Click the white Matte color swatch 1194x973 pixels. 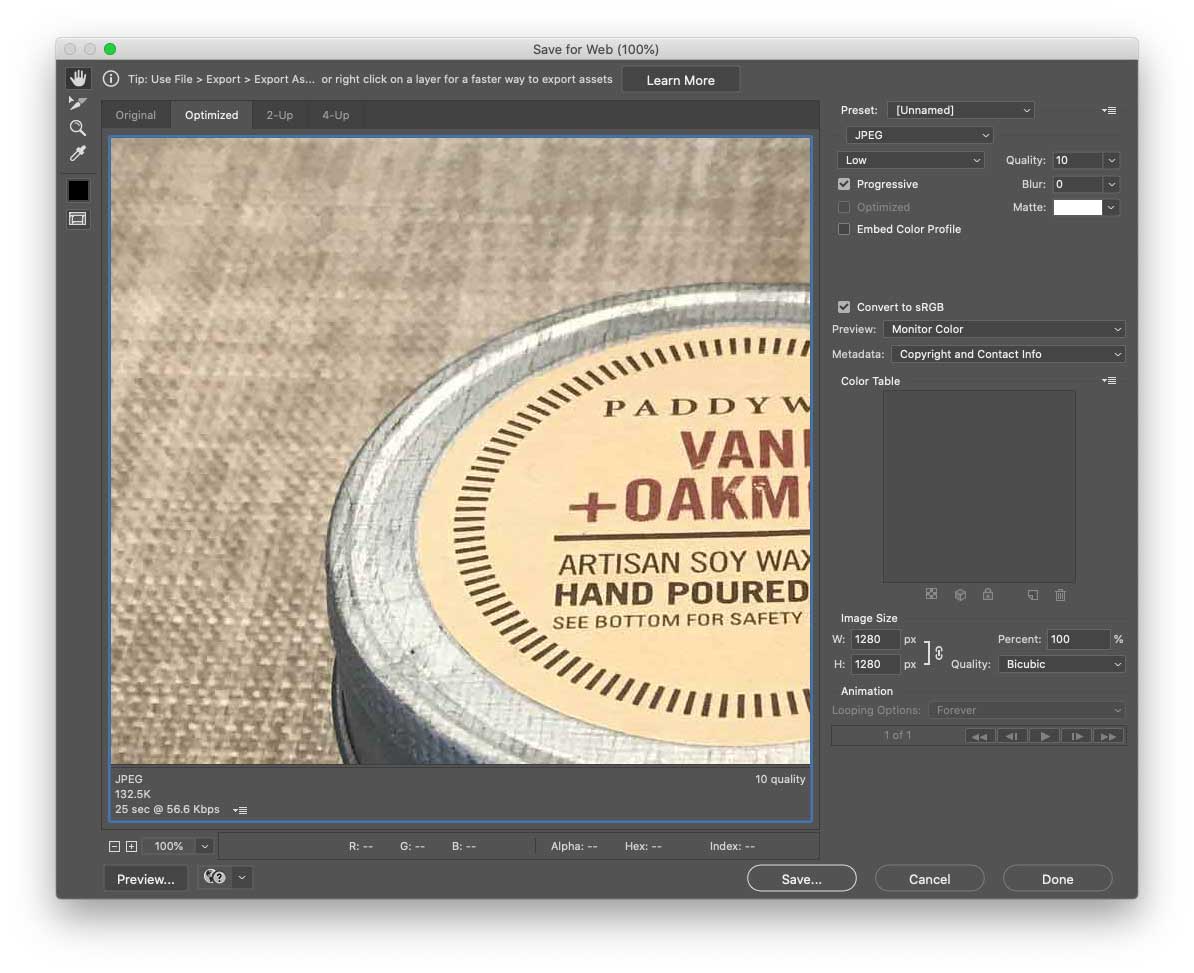tap(1077, 207)
